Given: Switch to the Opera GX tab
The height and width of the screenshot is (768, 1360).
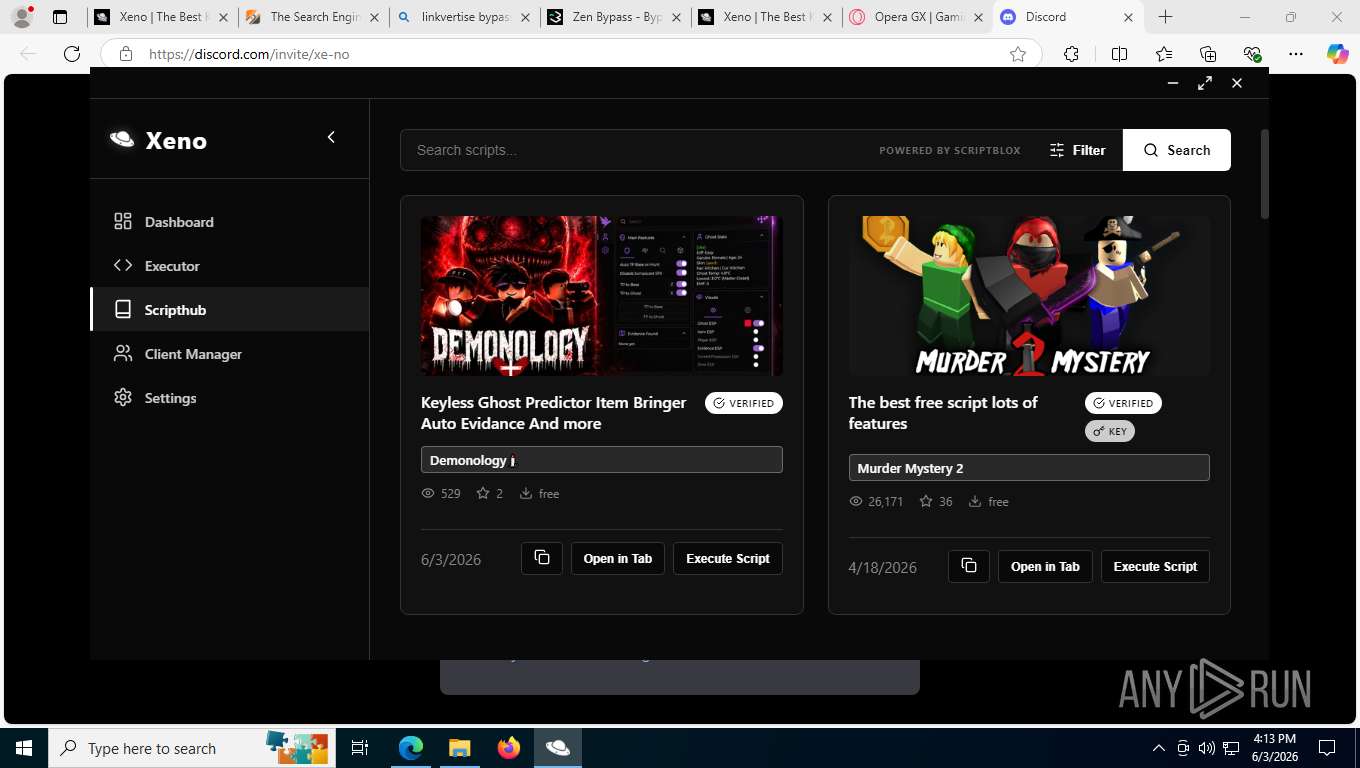Looking at the screenshot, I should [918, 17].
